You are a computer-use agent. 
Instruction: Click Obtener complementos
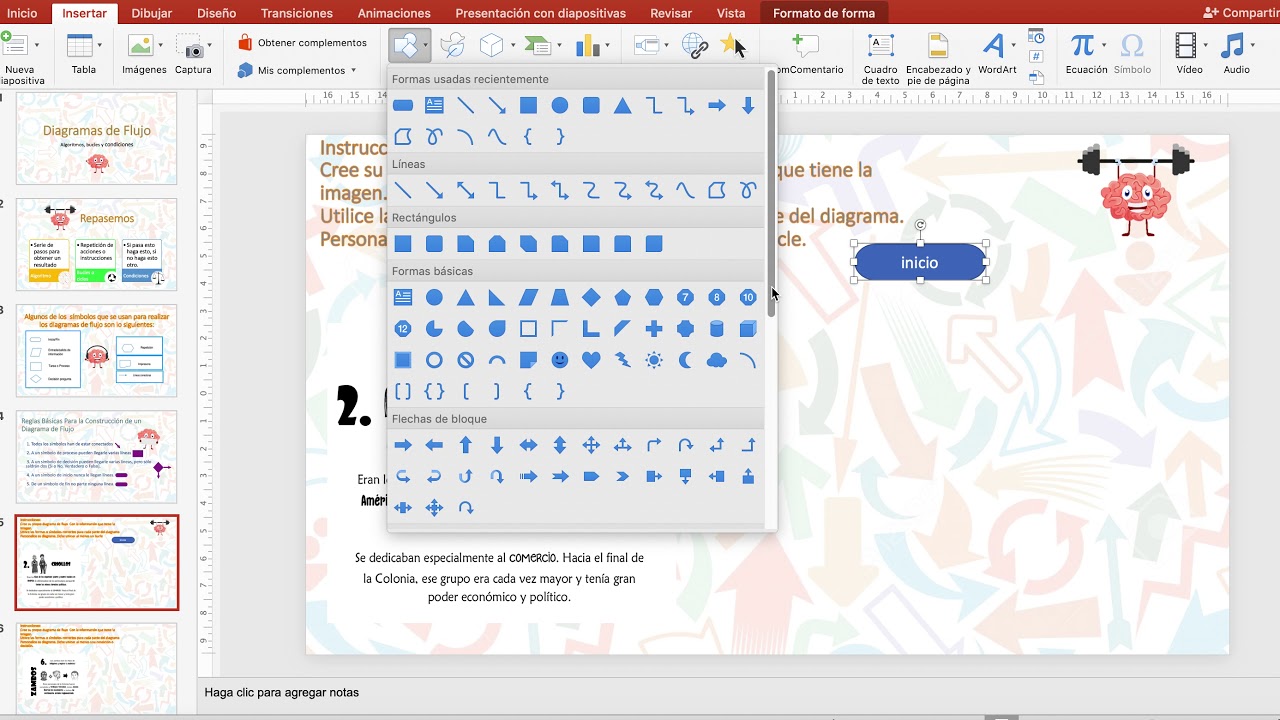pos(303,43)
